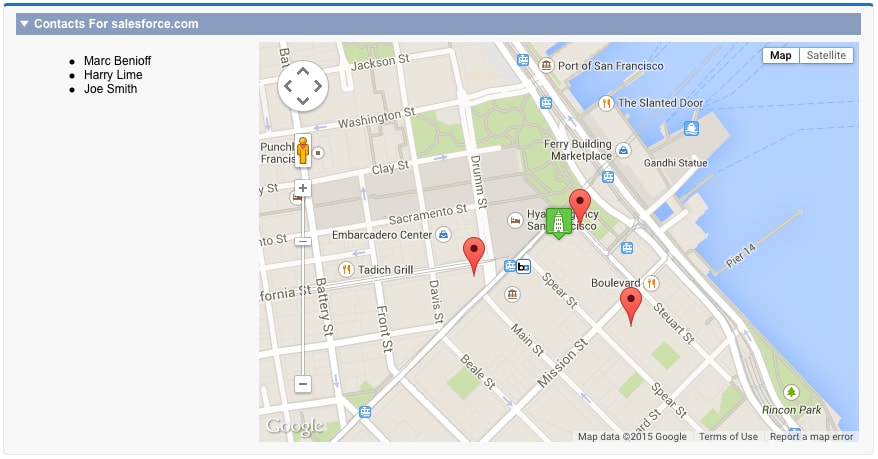Pan the map left with the arrow
This screenshot has height=459, width=878.
[288, 86]
